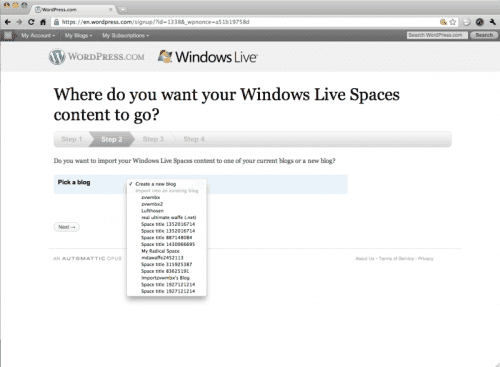This screenshot has width=500, height=367.
Task: Click the avatar icon in the admin bar
Action: (x=8, y=35)
